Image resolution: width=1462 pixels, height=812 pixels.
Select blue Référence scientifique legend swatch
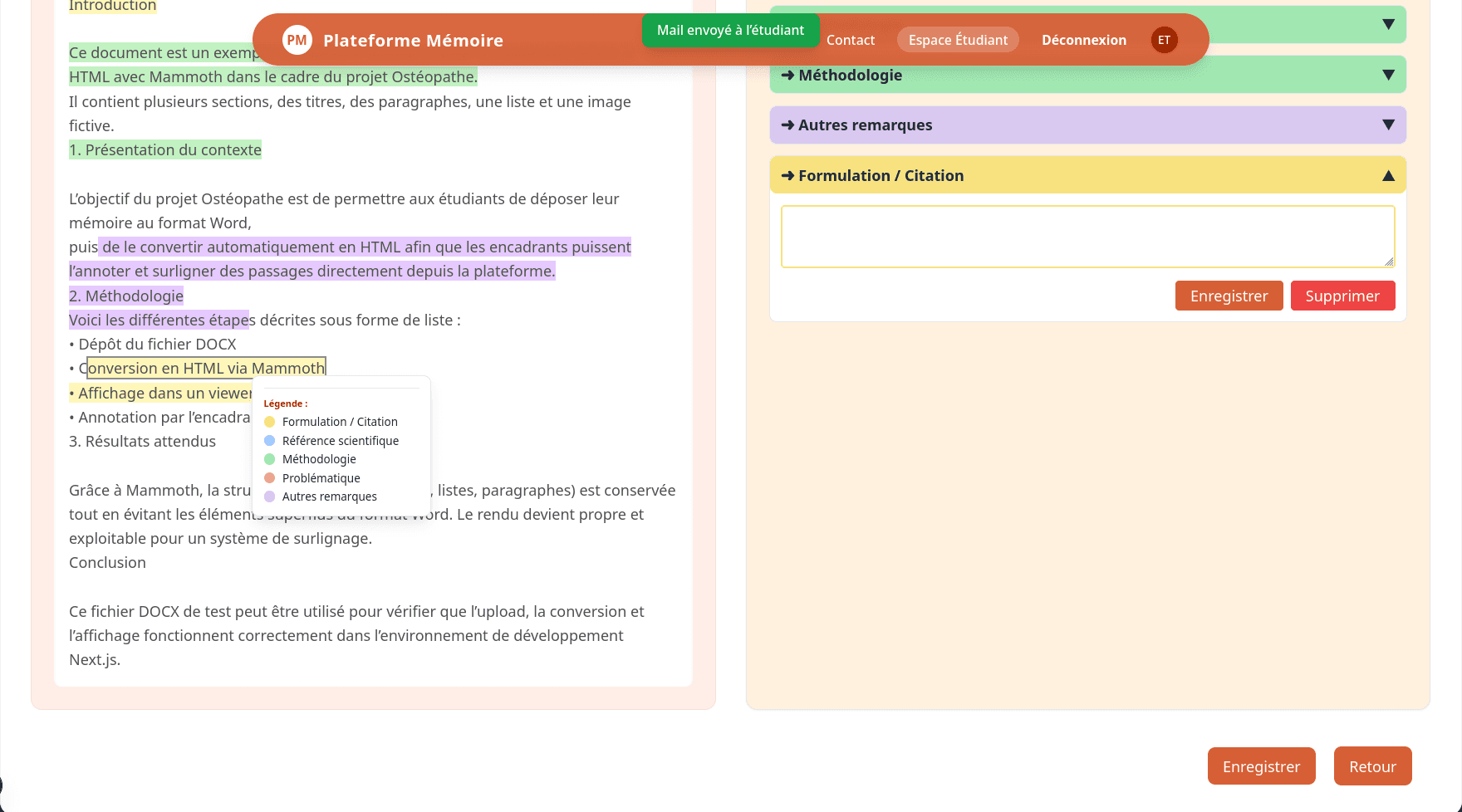269,441
